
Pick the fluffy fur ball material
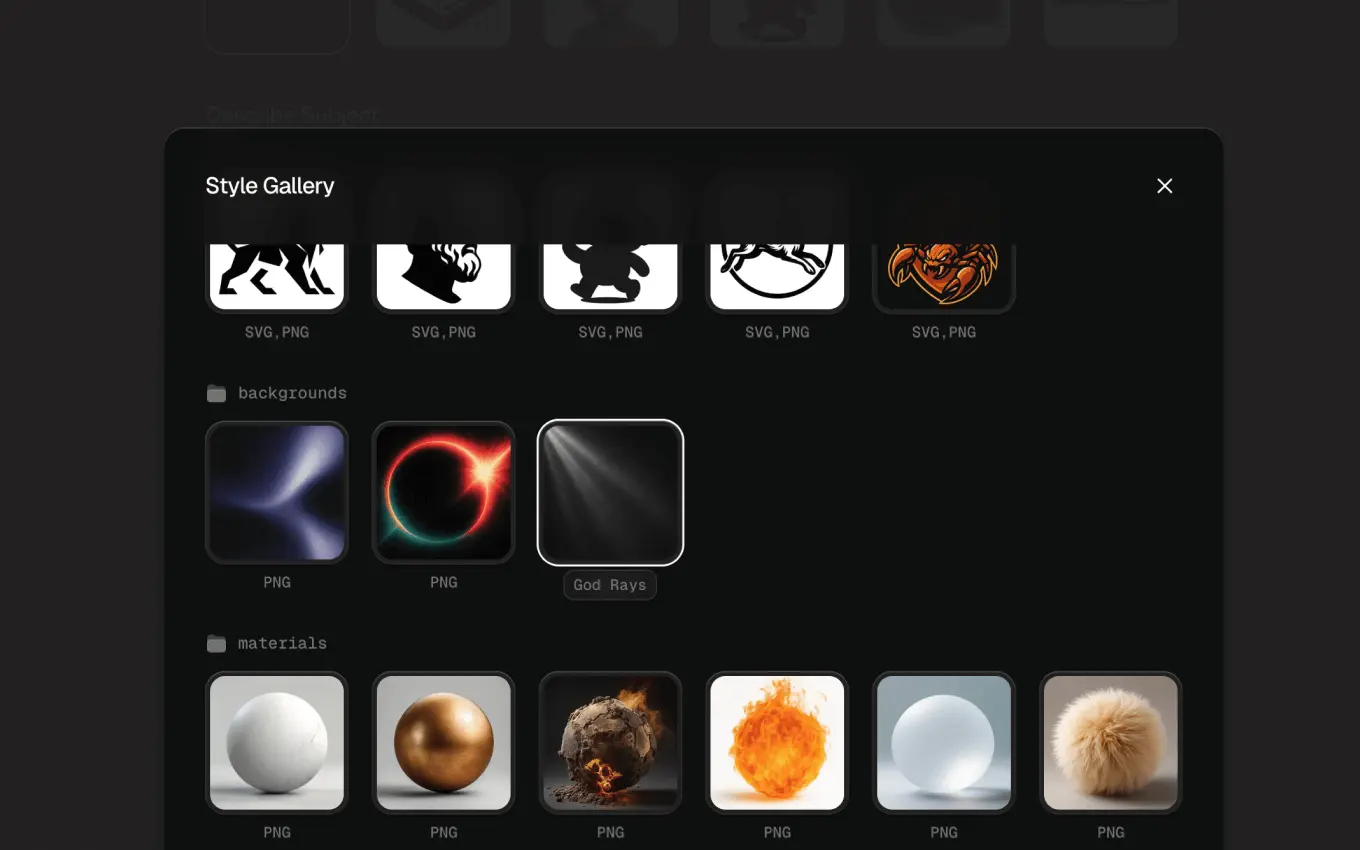(1111, 742)
